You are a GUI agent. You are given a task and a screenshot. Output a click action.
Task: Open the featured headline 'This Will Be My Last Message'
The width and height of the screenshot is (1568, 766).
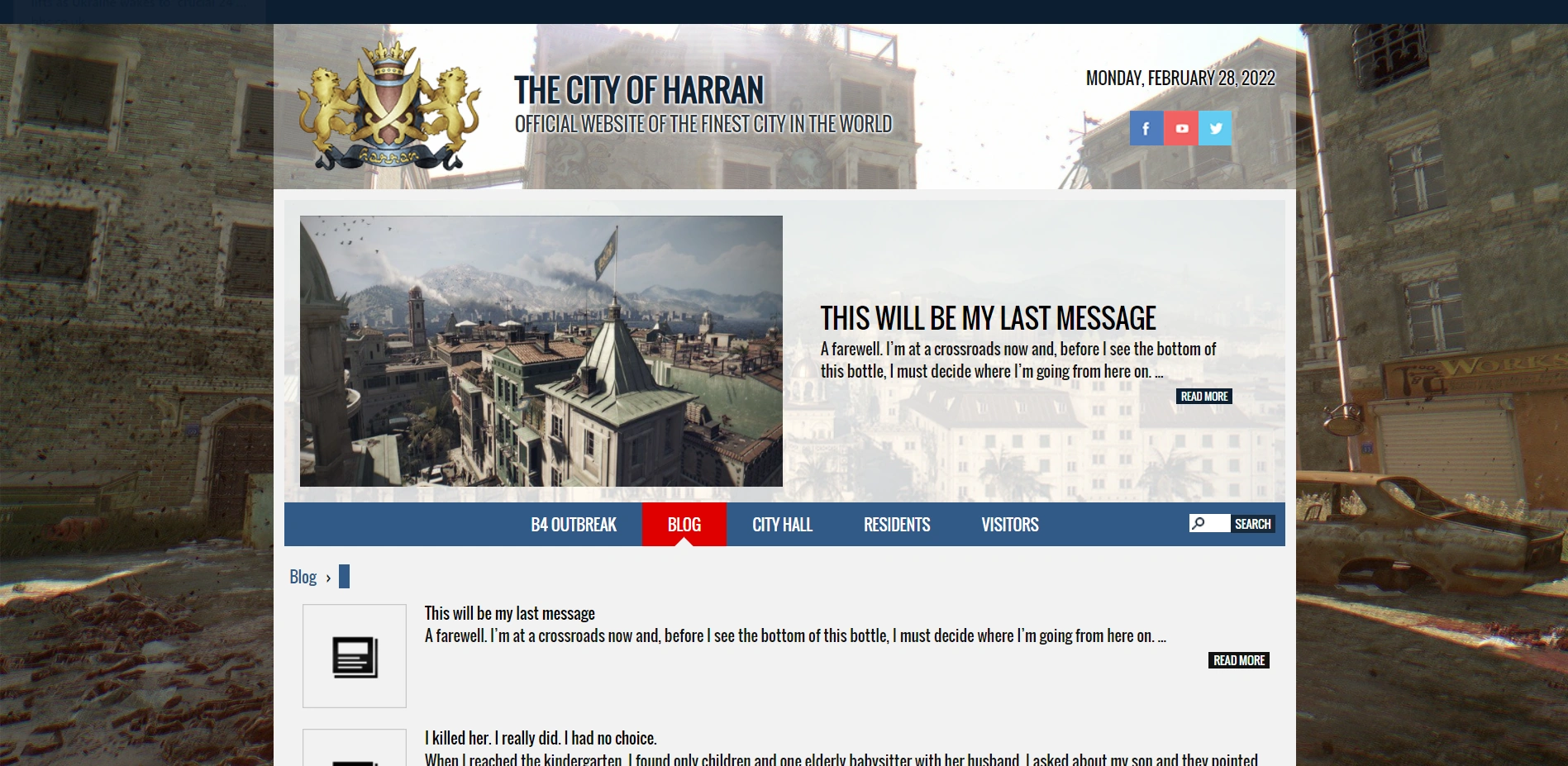(988, 318)
